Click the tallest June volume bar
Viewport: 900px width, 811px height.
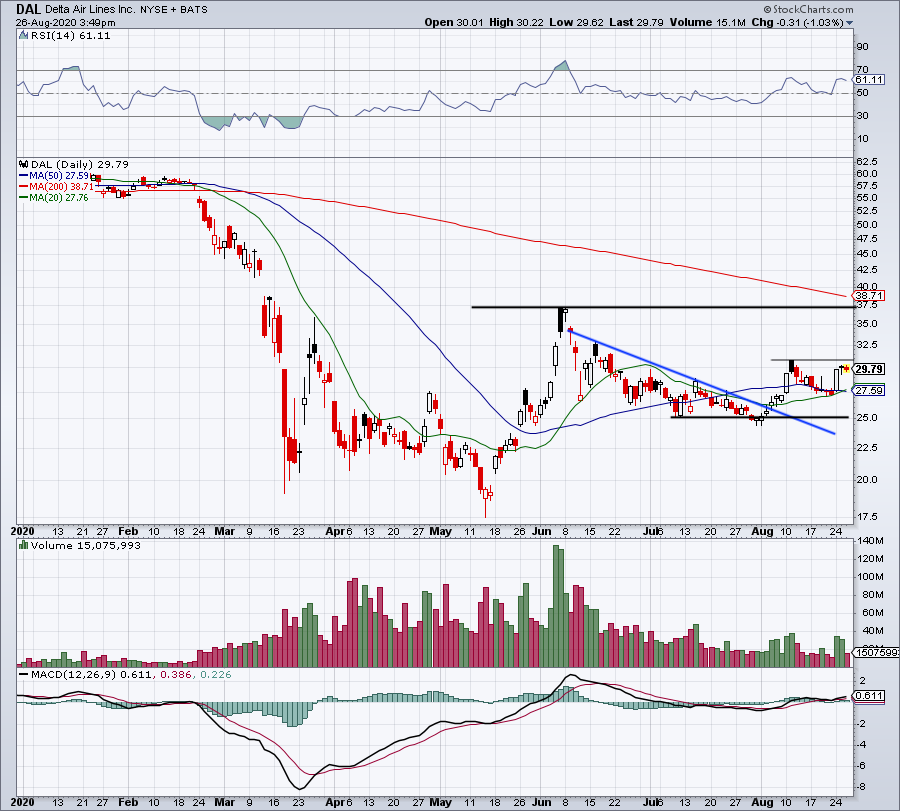pos(556,606)
